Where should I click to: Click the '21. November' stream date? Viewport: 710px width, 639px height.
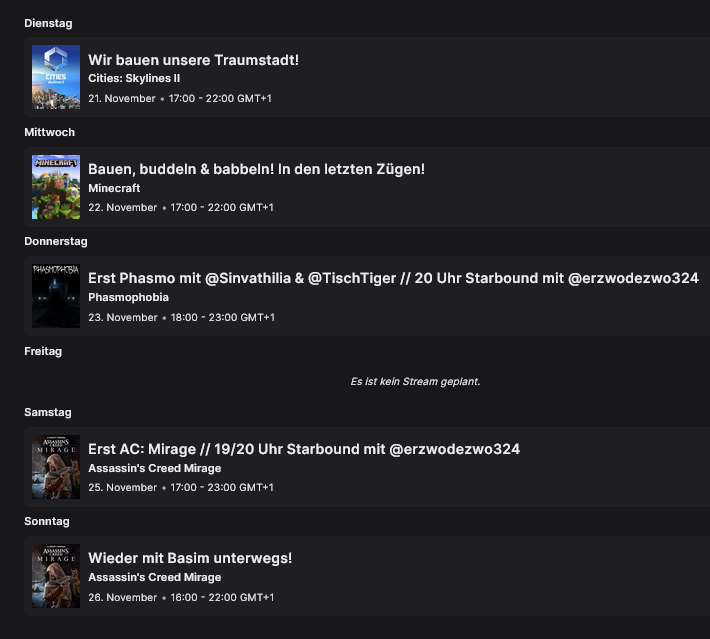pyautogui.click(x=122, y=98)
